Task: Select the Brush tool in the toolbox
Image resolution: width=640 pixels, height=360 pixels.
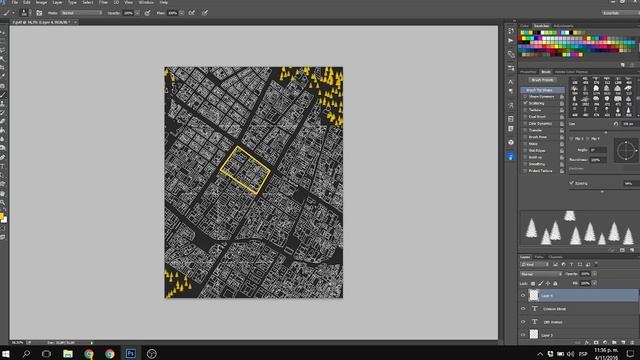Action: [3, 95]
